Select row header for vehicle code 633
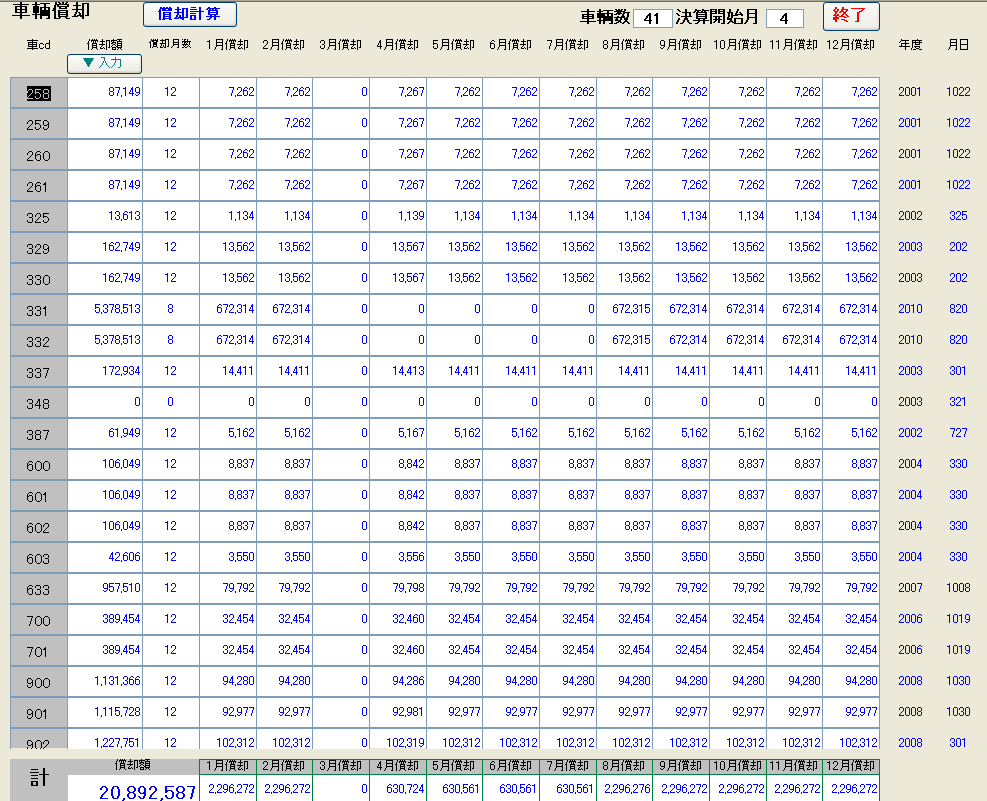The height and width of the screenshot is (801, 987). [38, 589]
